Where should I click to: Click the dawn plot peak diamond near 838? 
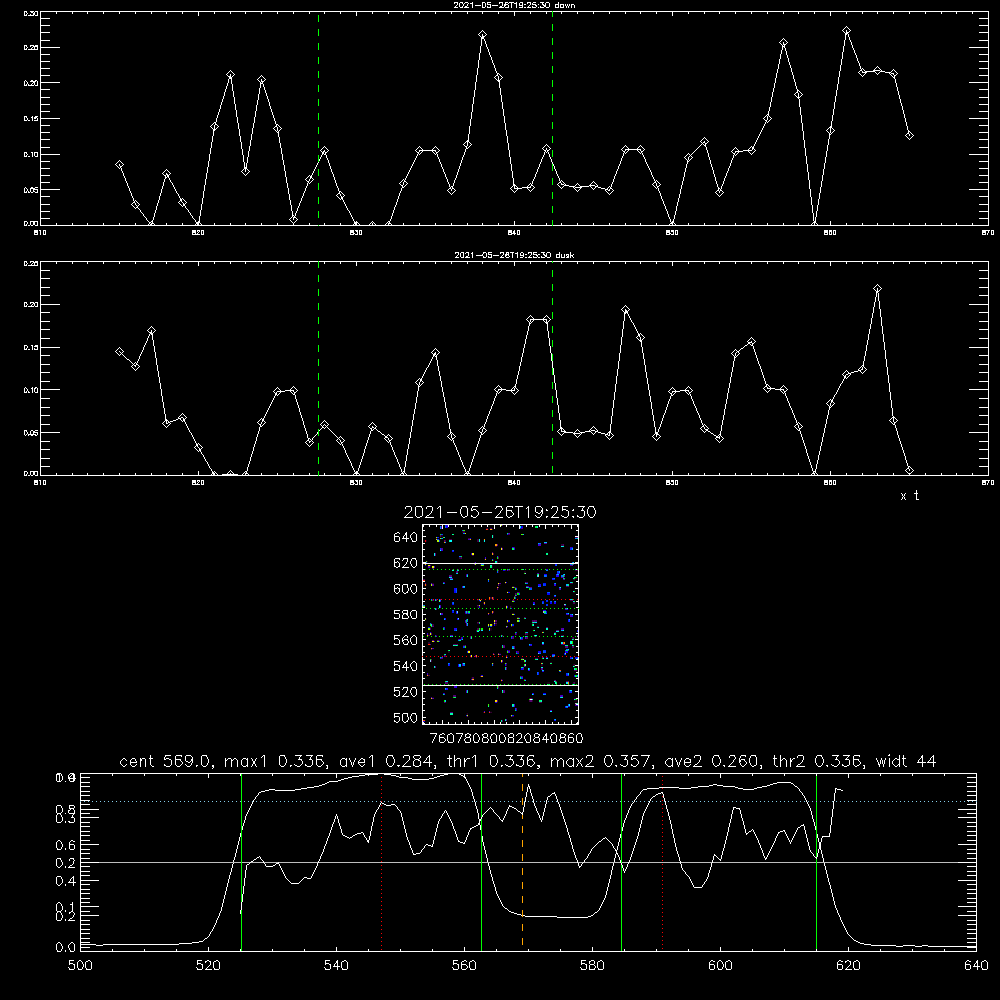pos(483,35)
